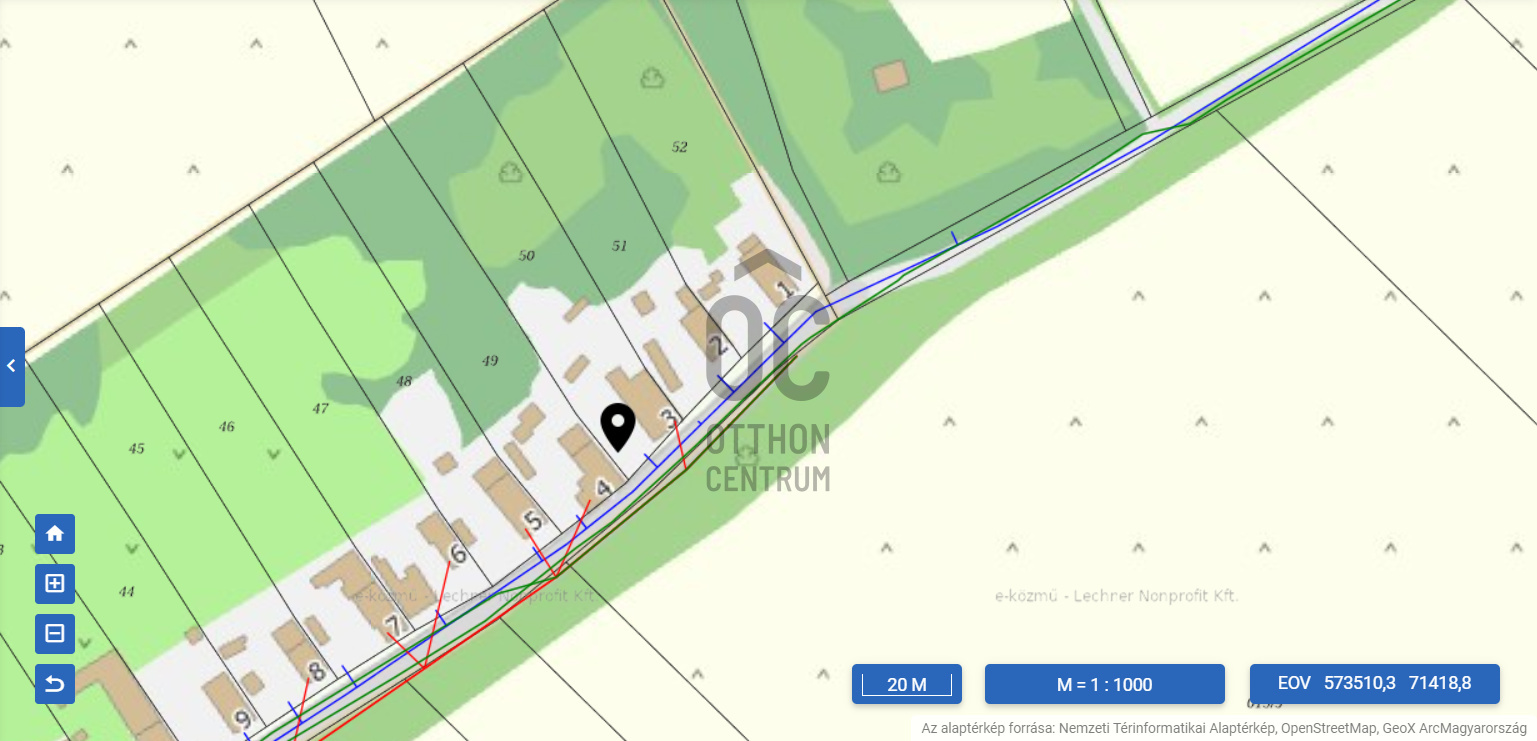Image resolution: width=1537 pixels, height=741 pixels.
Task: Click the building in the upper forest parcel
Action: (x=890, y=76)
